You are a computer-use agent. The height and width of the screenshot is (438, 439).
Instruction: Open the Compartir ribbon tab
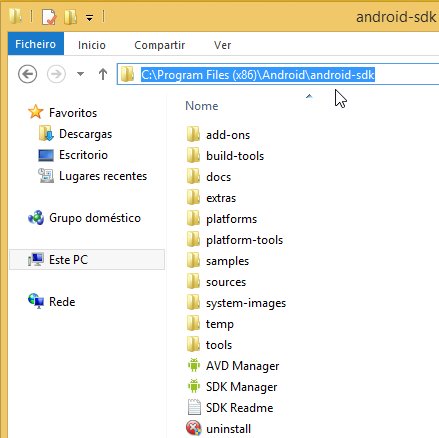point(159,45)
